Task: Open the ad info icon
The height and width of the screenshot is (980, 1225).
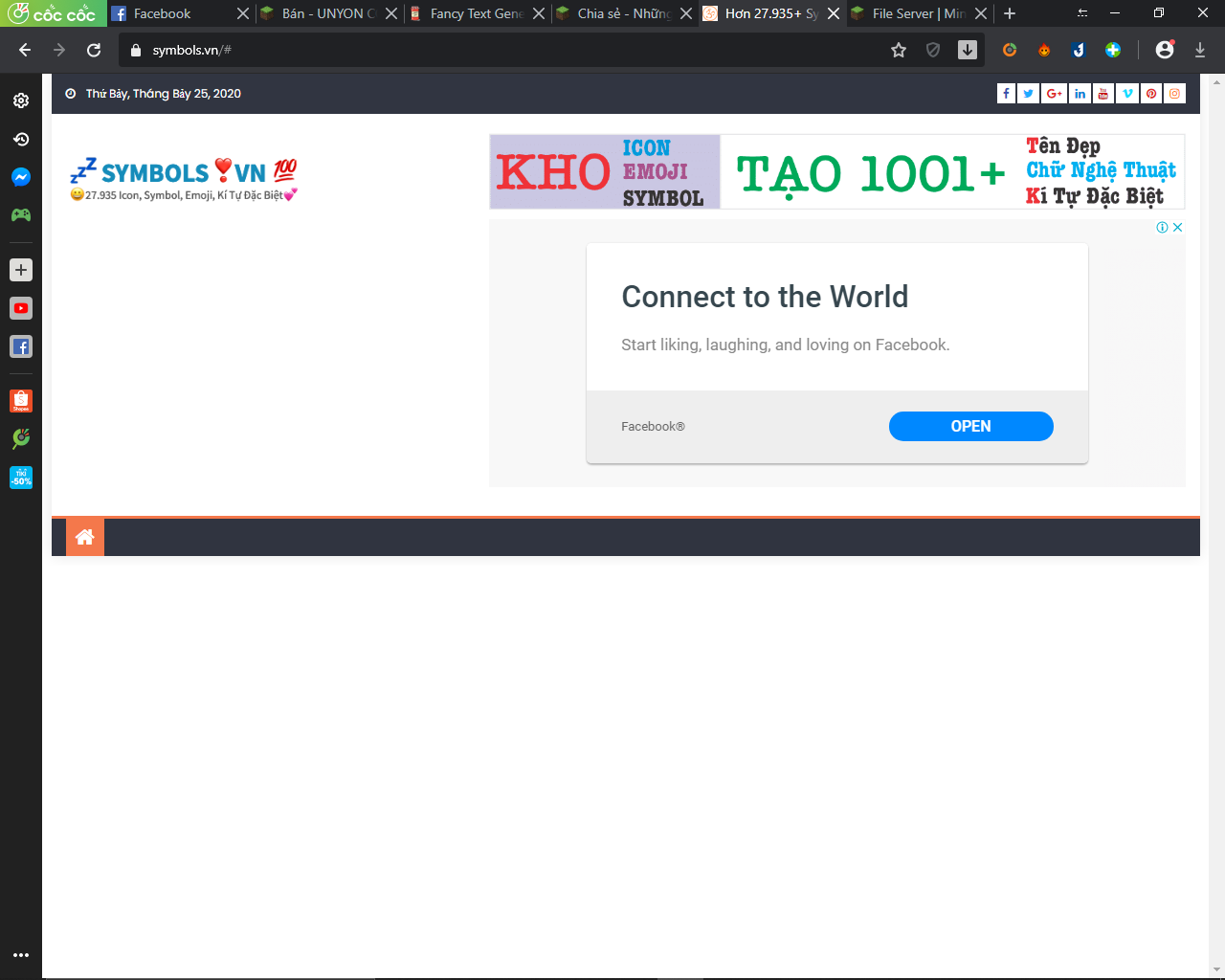Action: point(1162,228)
